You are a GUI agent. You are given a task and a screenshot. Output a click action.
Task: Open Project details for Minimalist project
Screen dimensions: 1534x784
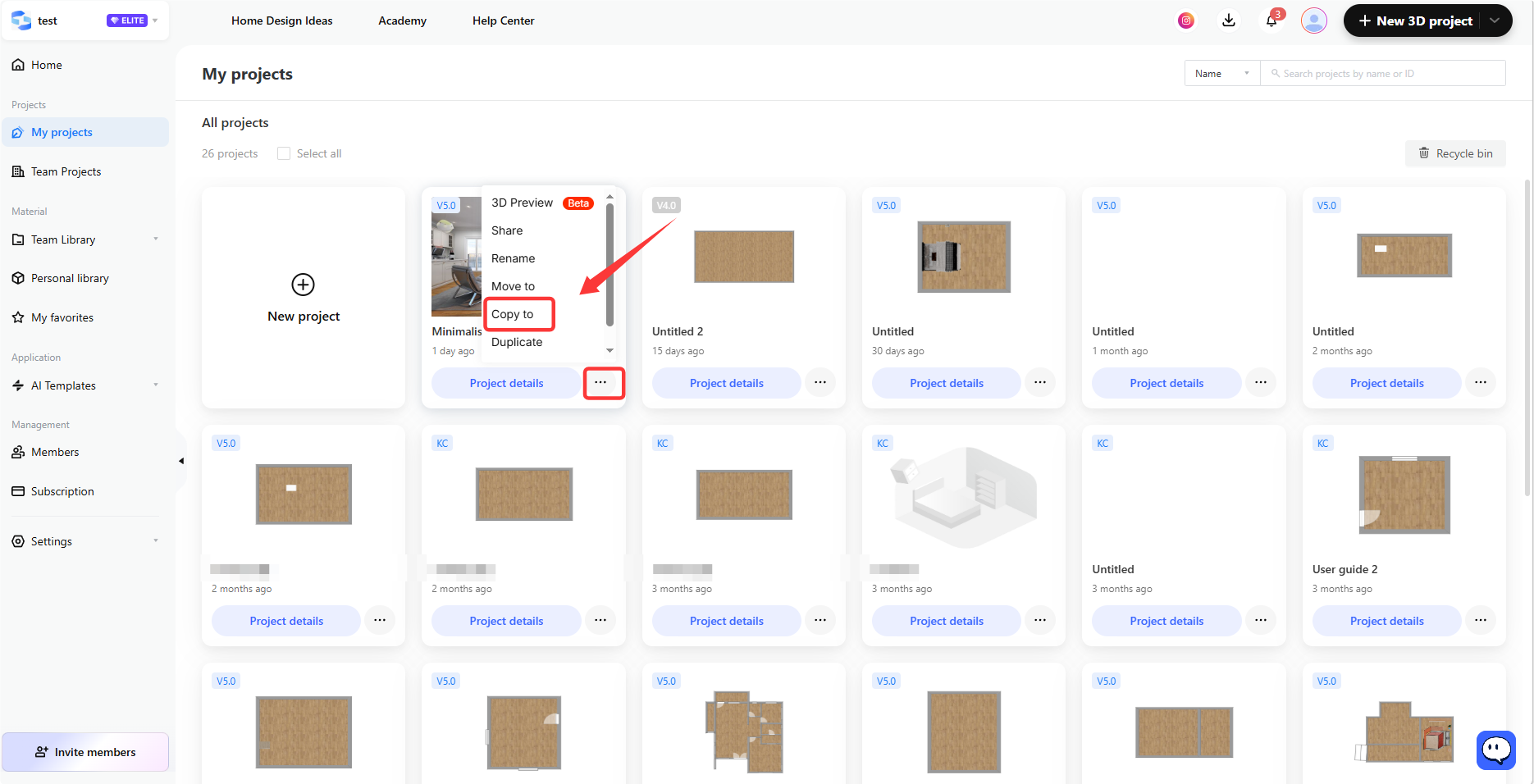click(506, 383)
